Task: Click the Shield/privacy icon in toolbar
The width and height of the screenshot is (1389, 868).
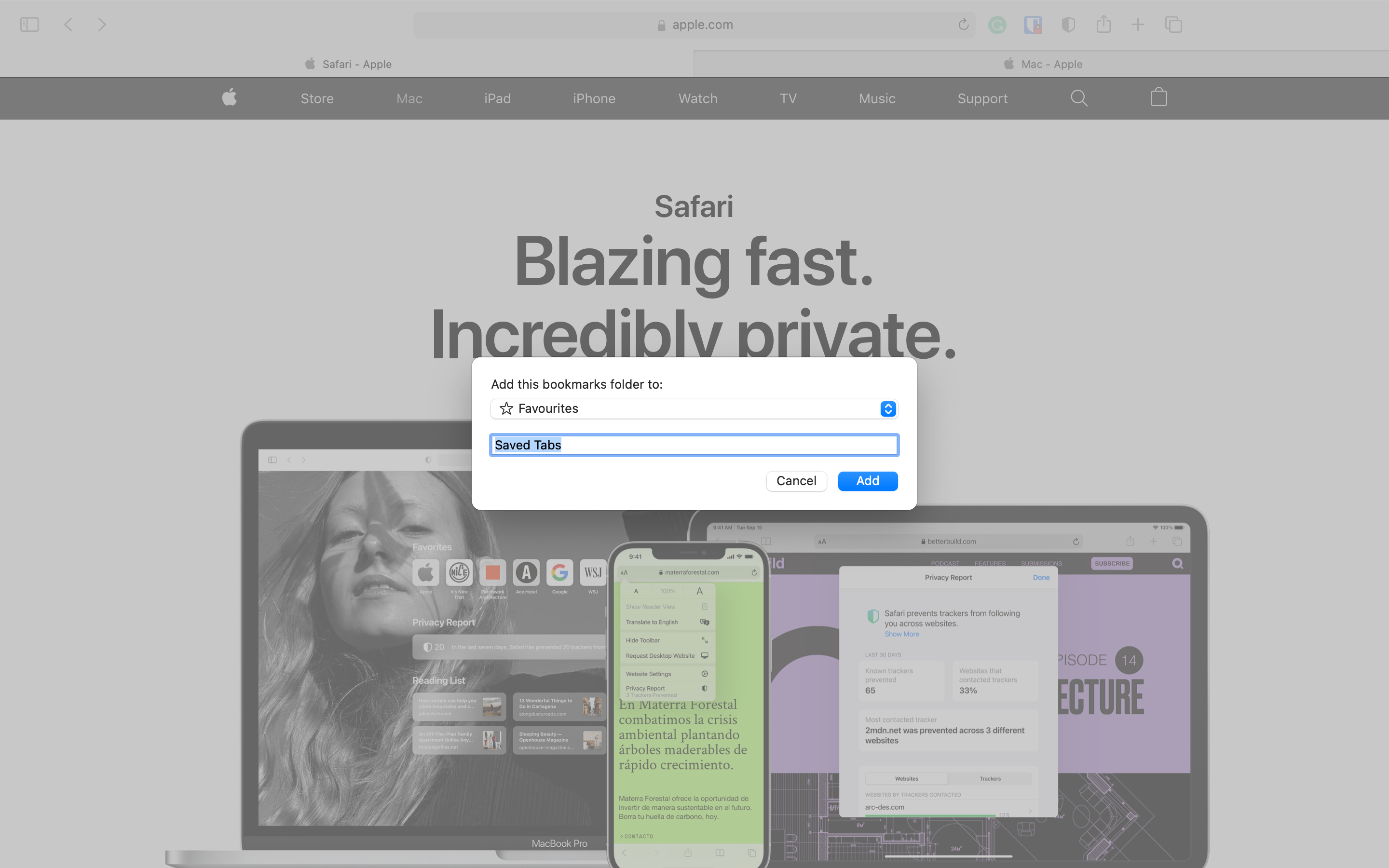Action: point(1068,25)
